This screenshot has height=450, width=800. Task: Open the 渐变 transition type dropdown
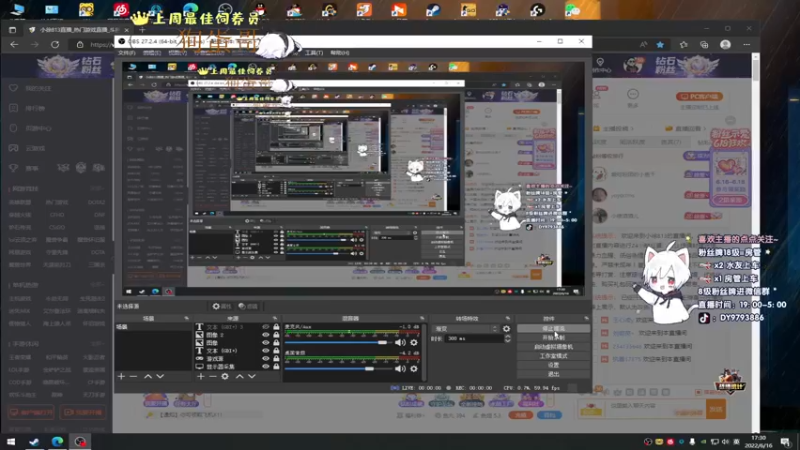[465, 329]
